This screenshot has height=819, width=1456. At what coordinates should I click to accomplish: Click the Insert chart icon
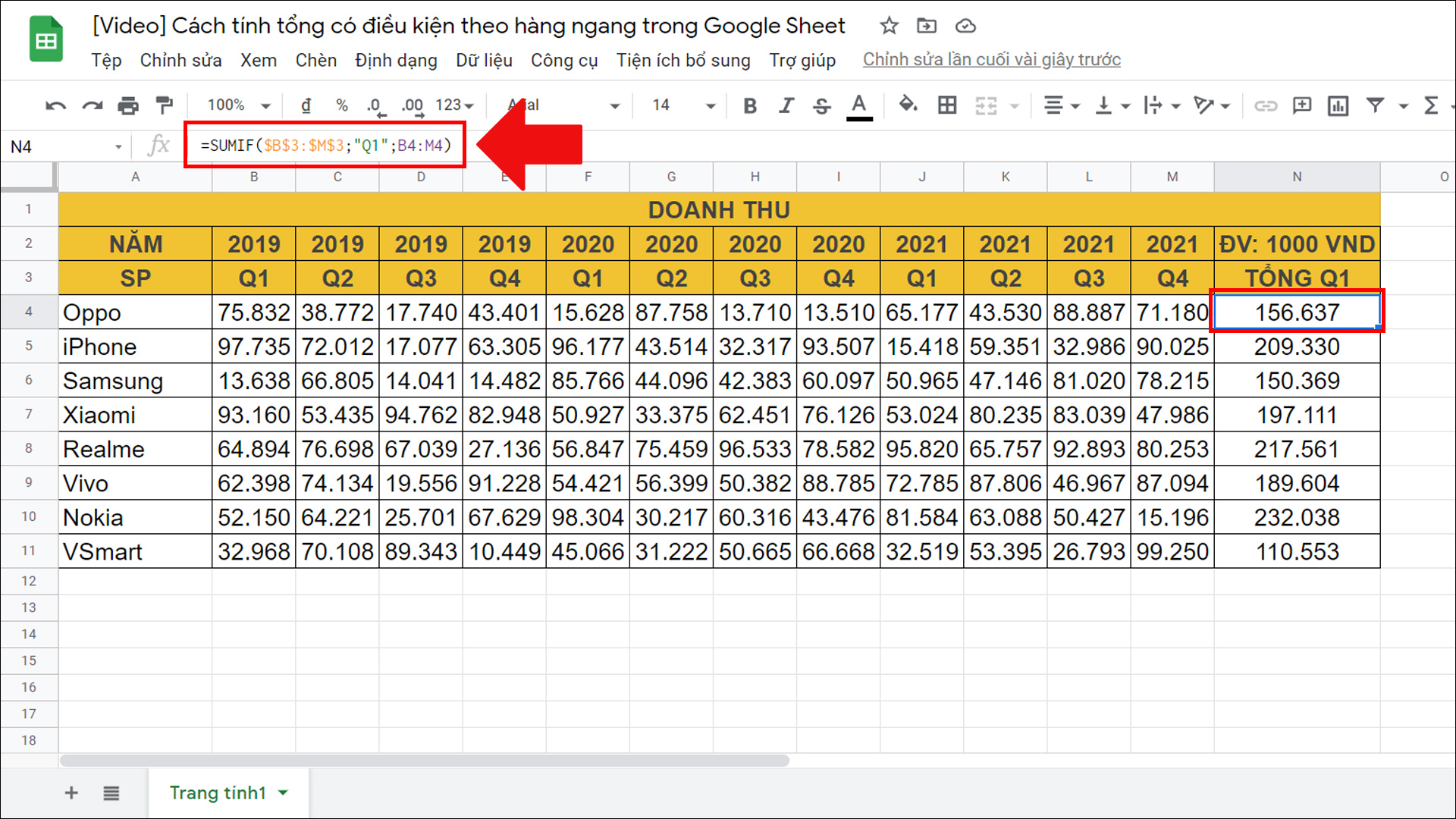coord(1338,105)
